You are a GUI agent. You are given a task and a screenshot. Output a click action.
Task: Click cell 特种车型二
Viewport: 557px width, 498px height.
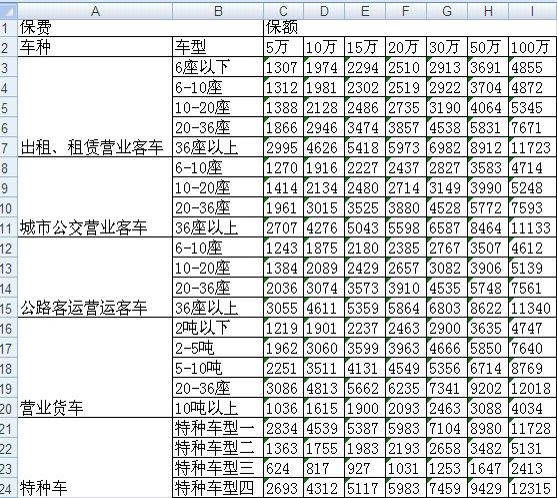coord(218,448)
